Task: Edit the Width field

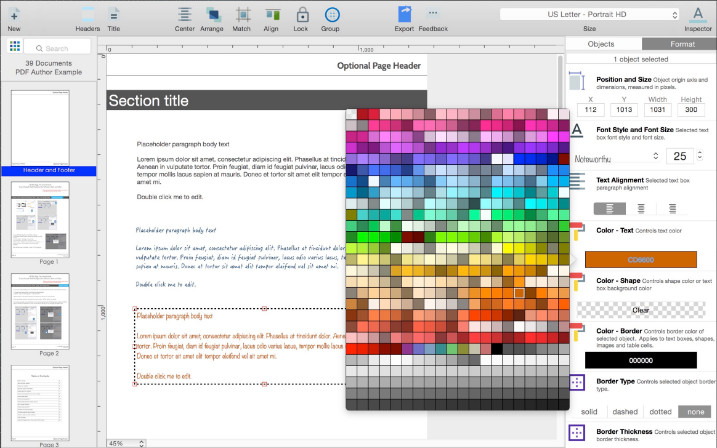Action: pos(658,110)
